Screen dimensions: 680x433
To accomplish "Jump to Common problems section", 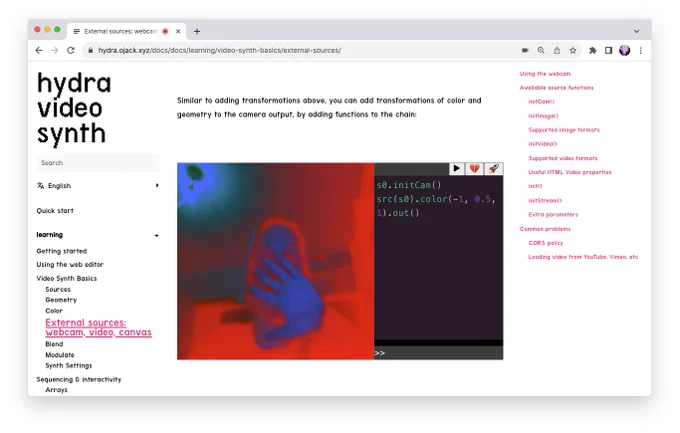I will coord(545,229).
